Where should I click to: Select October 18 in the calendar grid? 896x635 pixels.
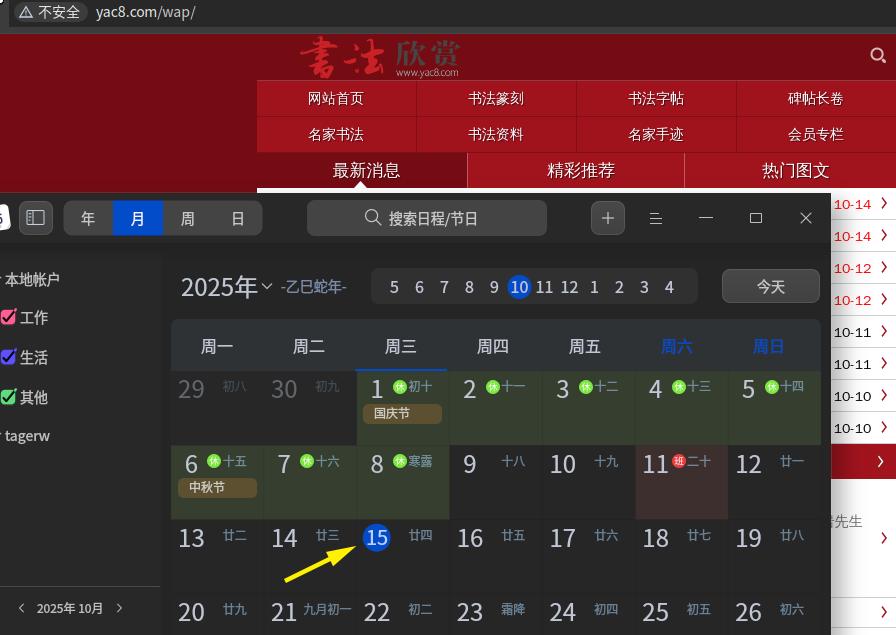(x=682, y=556)
